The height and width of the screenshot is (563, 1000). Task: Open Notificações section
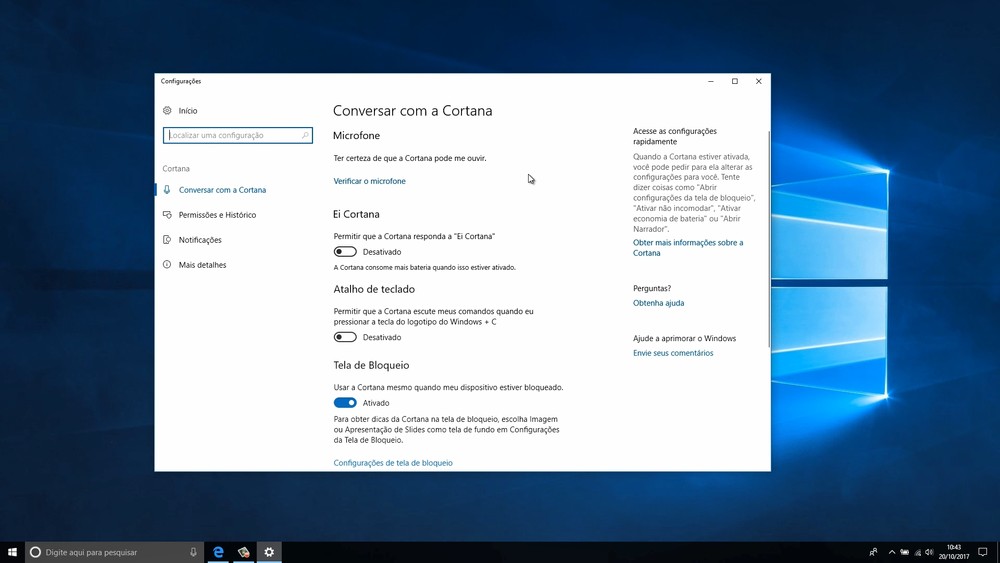click(x=200, y=240)
